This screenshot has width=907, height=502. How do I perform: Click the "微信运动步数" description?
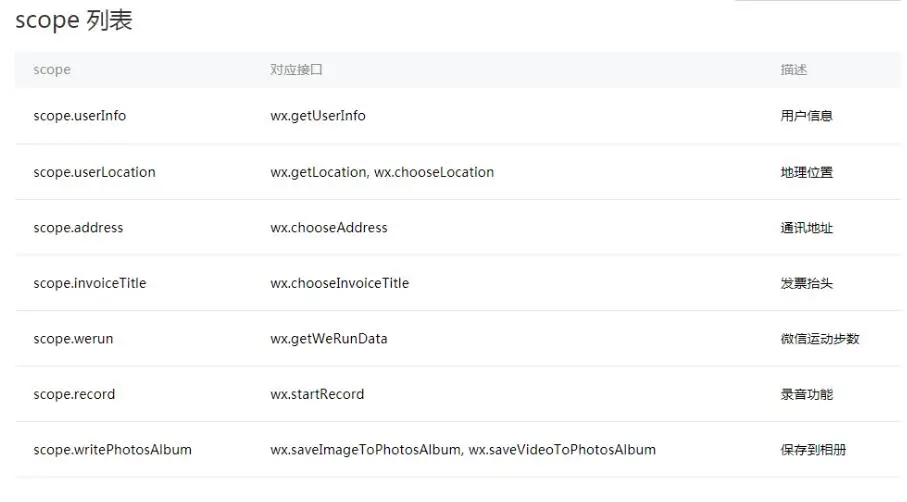point(819,339)
